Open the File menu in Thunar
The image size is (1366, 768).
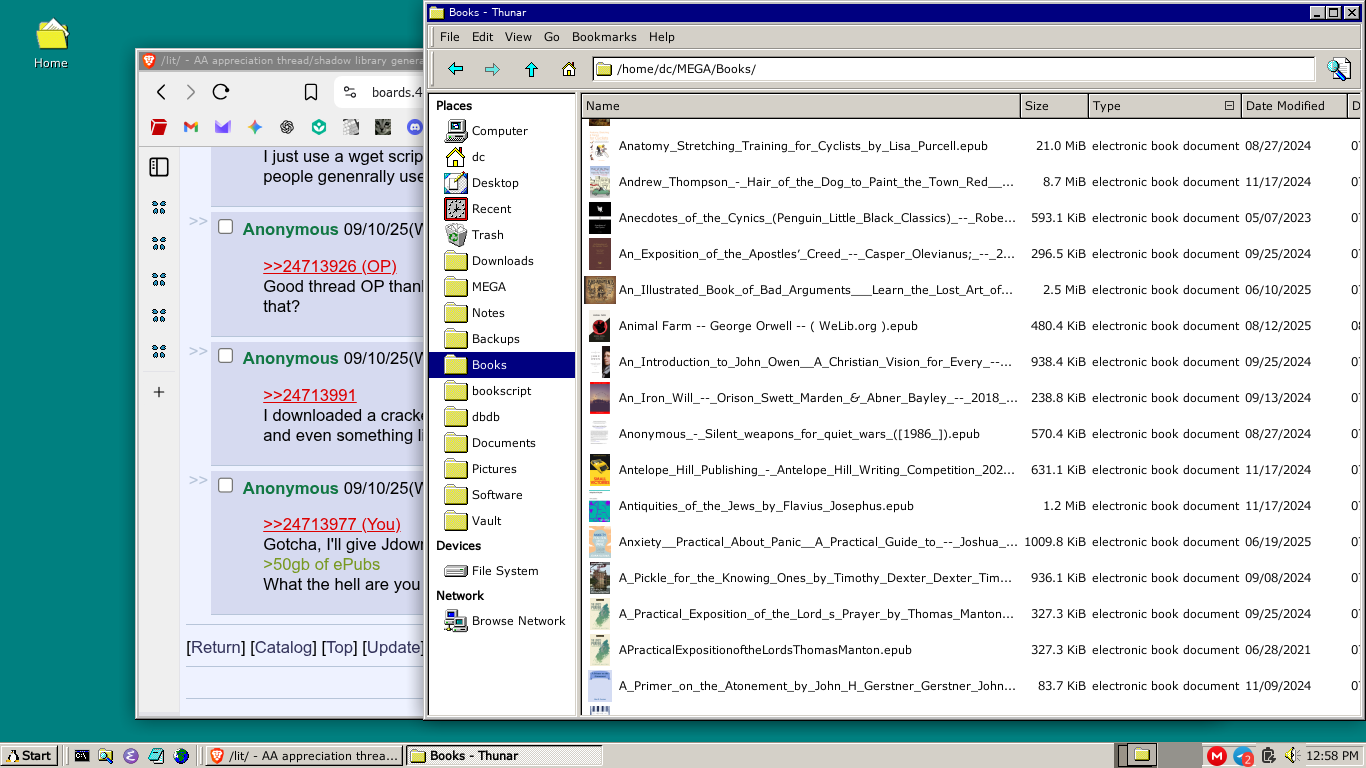(x=450, y=37)
